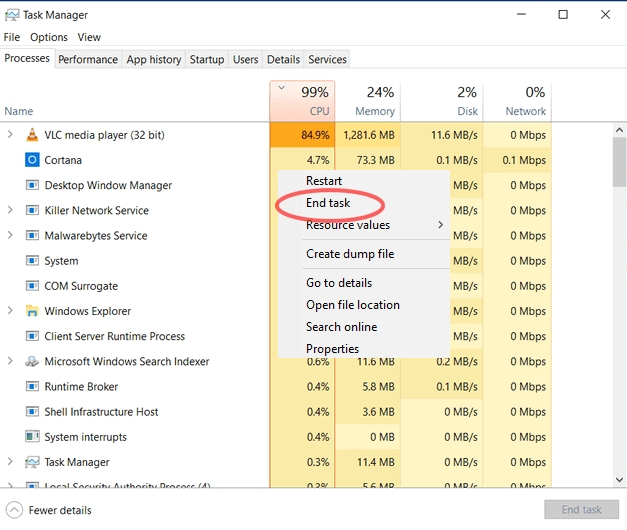627x530 pixels.
Task: Open the File menu
Action: 12,37
